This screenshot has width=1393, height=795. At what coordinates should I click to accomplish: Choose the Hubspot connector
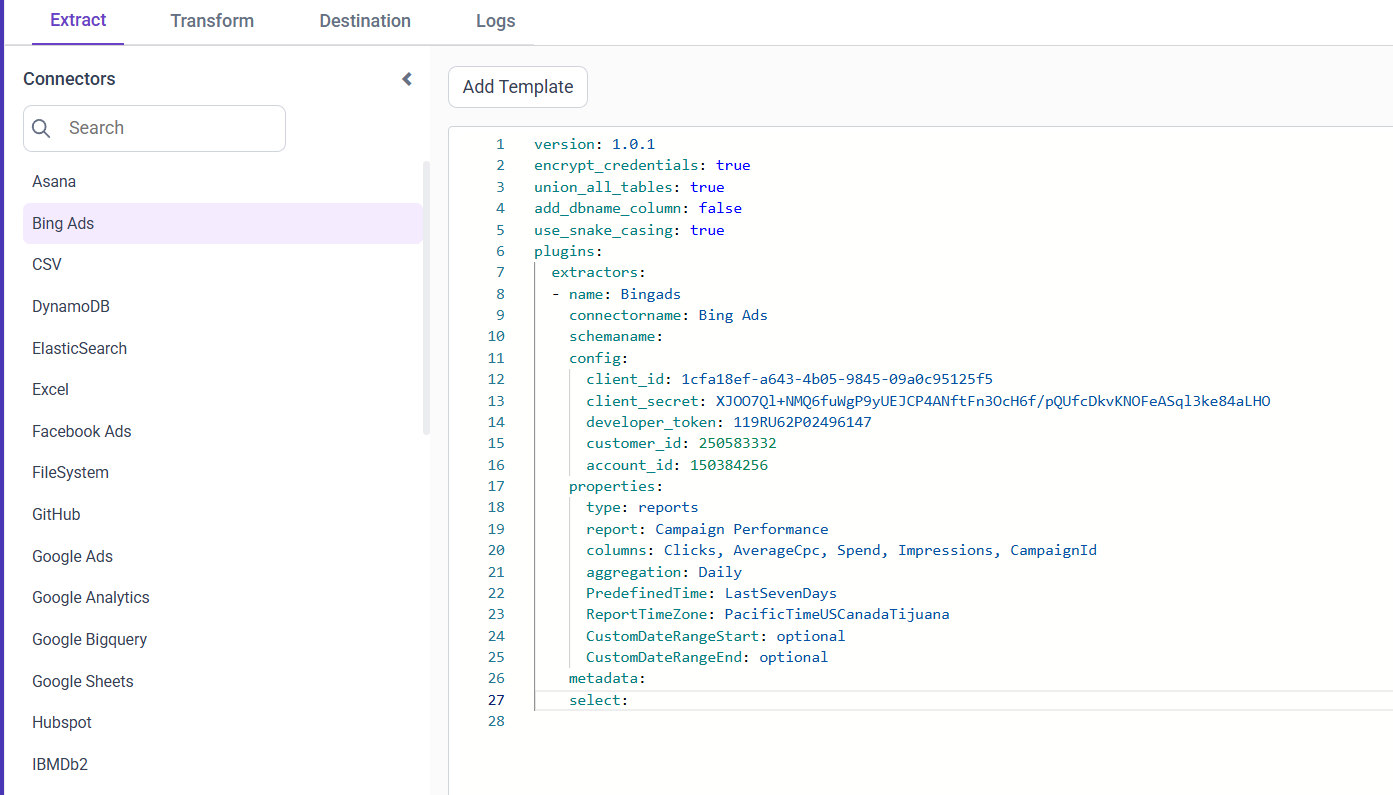[60, 722]
